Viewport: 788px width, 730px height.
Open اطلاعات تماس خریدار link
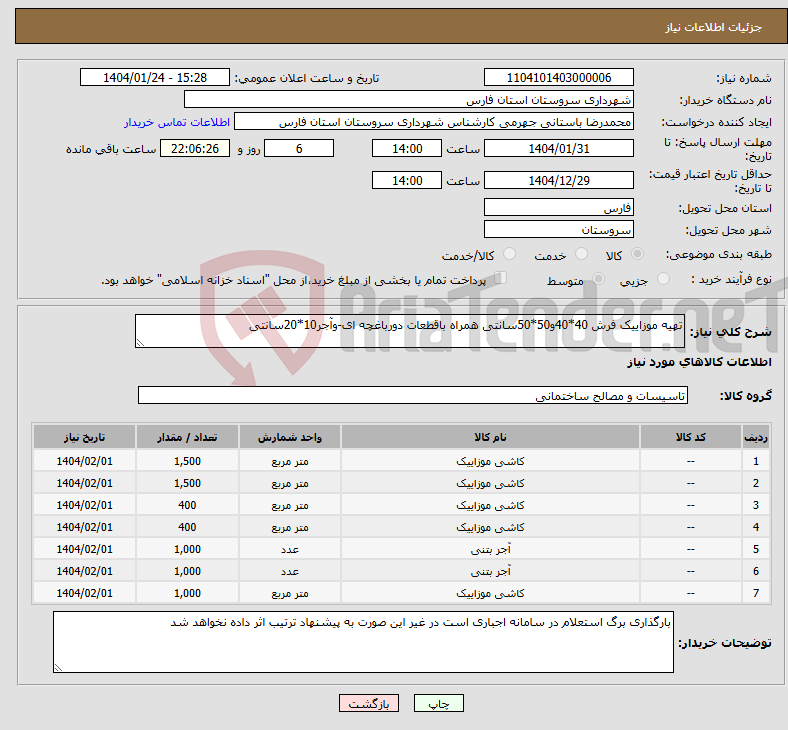click(177, 122)
